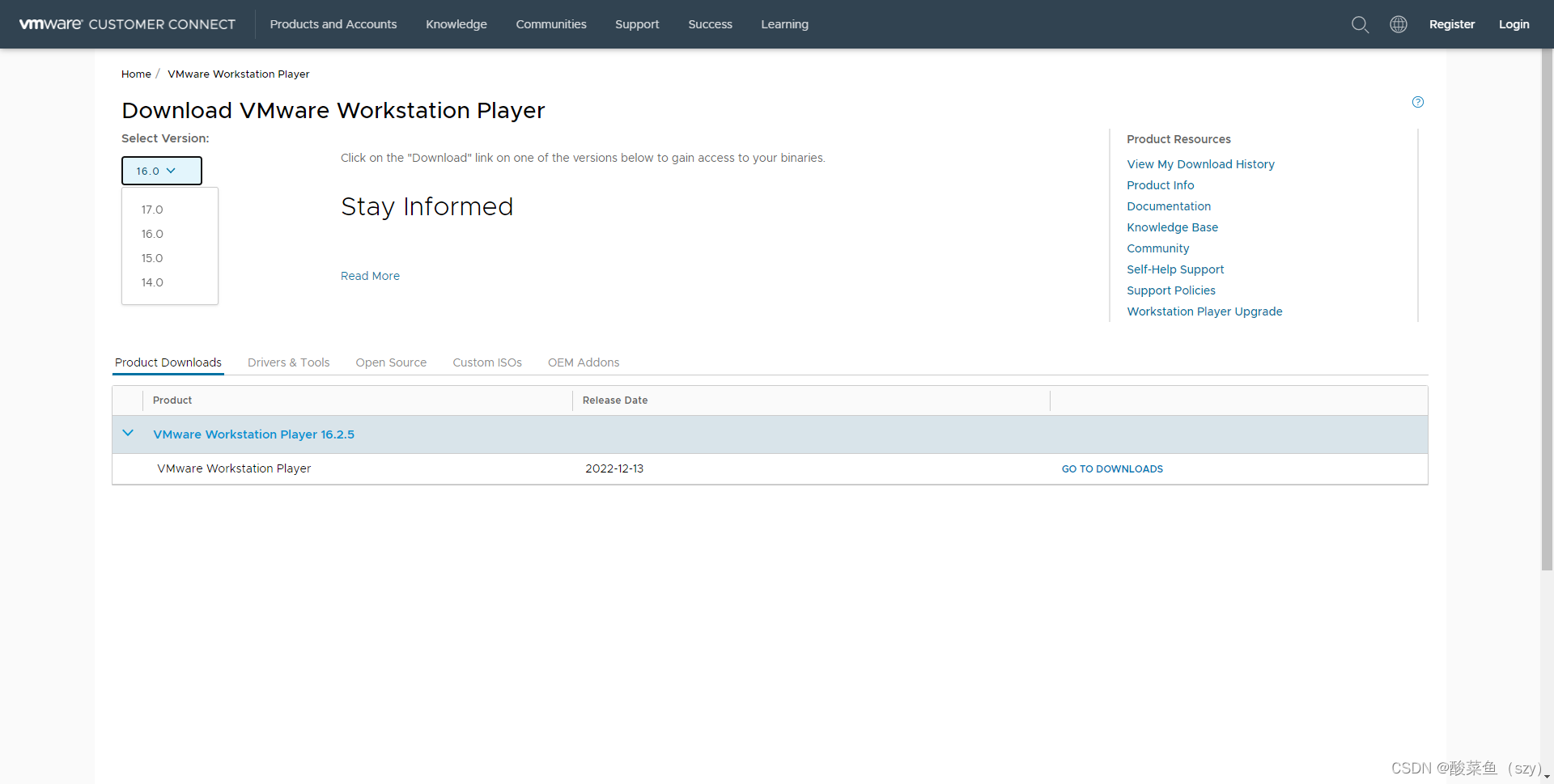Click the Release Date column header
This screenshot has width=1554, height=784.
tap(615, 400)
